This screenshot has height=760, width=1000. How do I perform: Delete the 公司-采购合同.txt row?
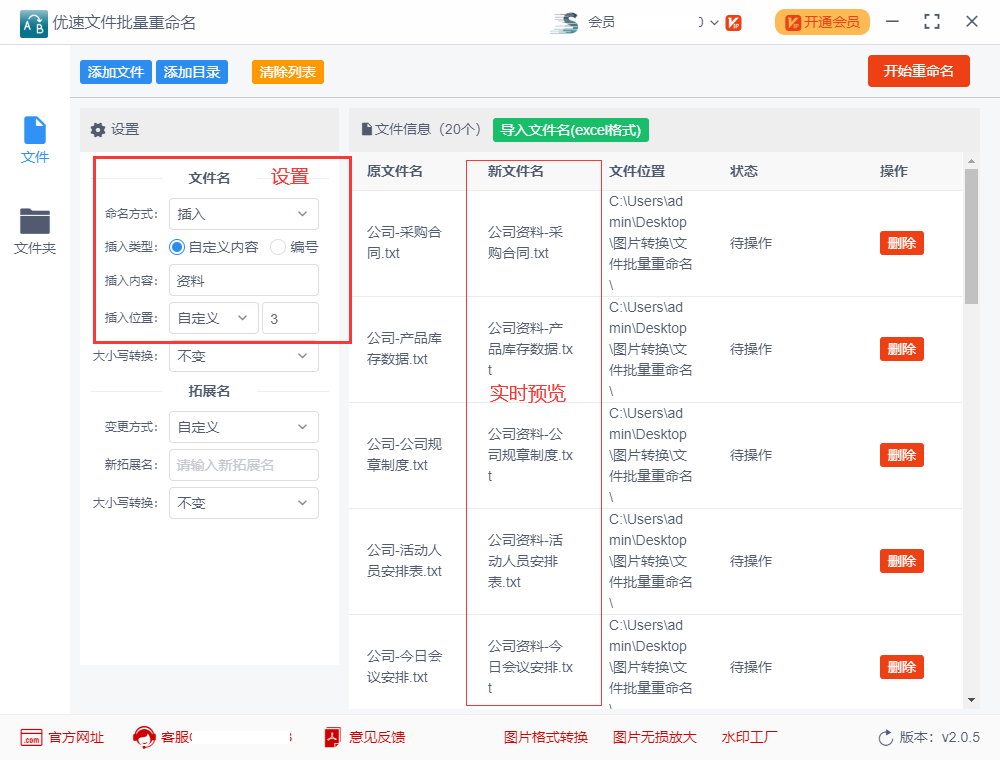[902, 243]
